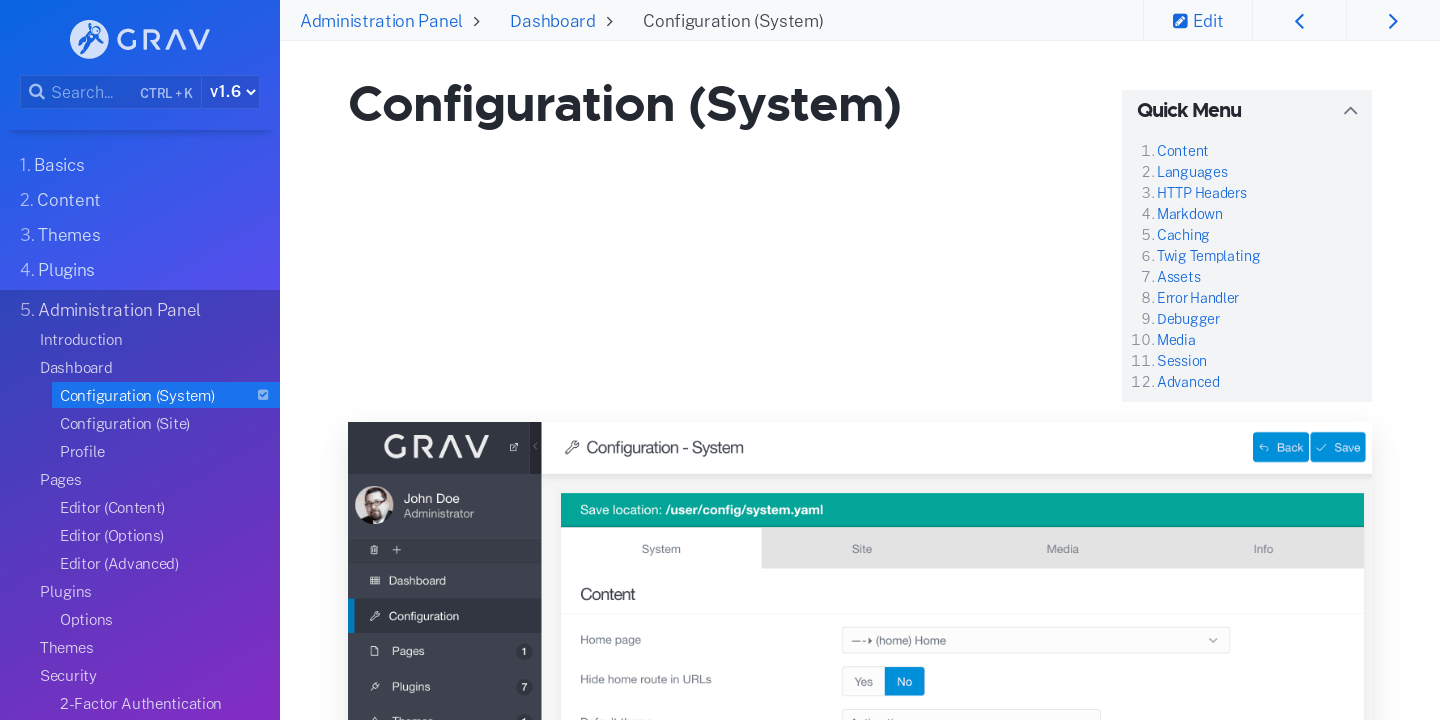Jump to Advanced section

pos(1188,382)
